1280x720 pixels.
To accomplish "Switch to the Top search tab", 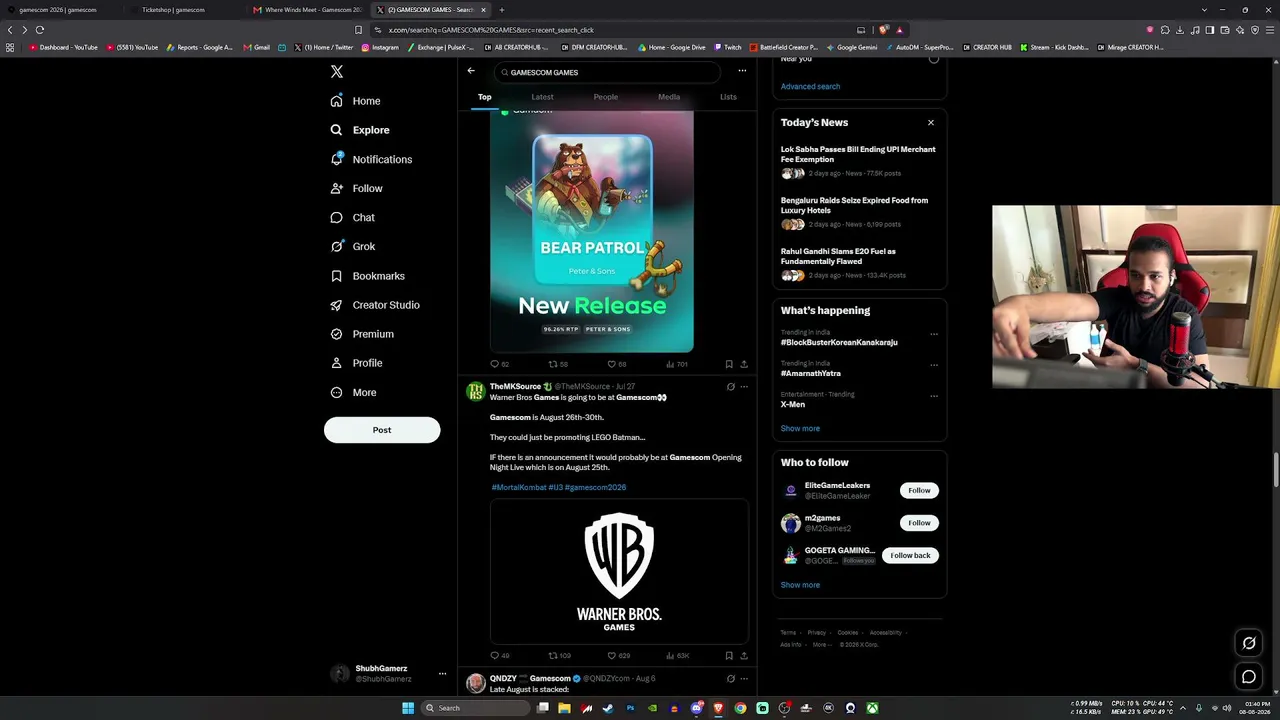I will 485,97.
